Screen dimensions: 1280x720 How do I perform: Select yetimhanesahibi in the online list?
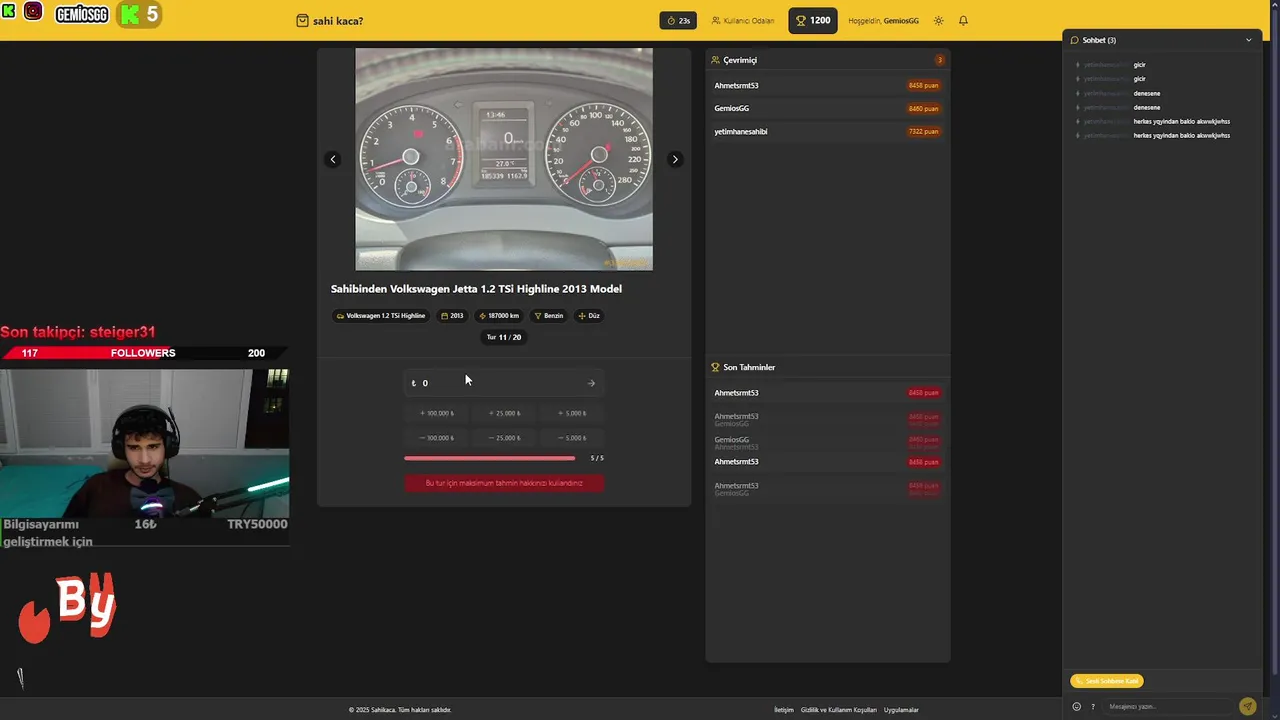(828, 131)
